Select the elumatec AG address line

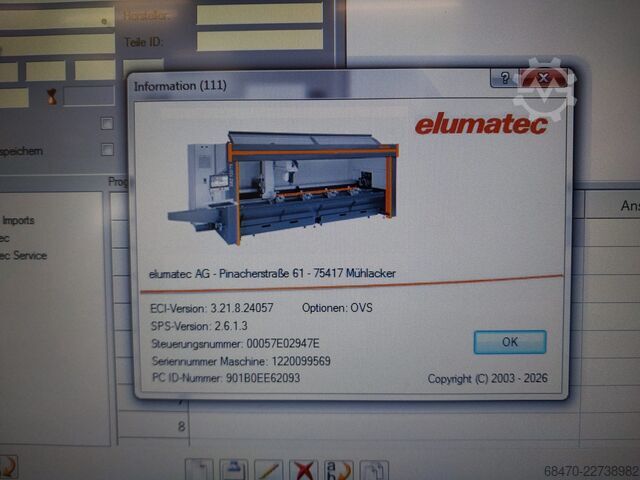[272, 273]
